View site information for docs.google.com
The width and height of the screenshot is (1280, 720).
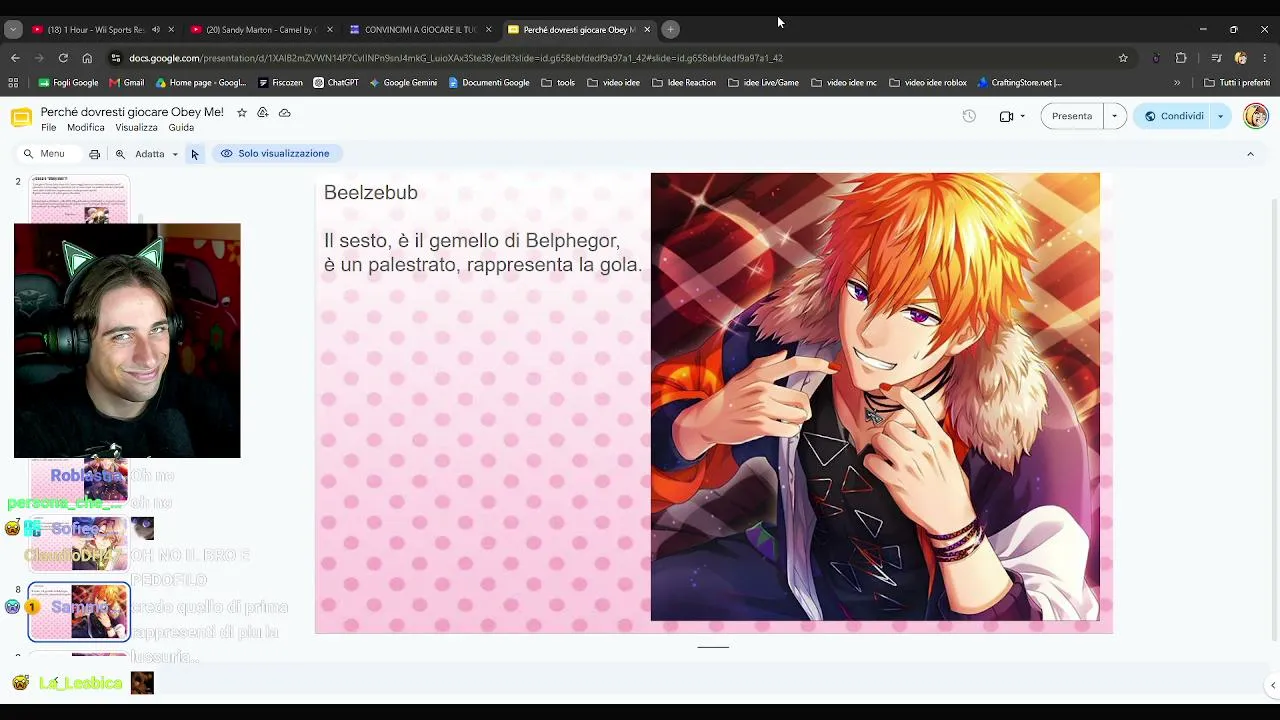coord(116,58)
